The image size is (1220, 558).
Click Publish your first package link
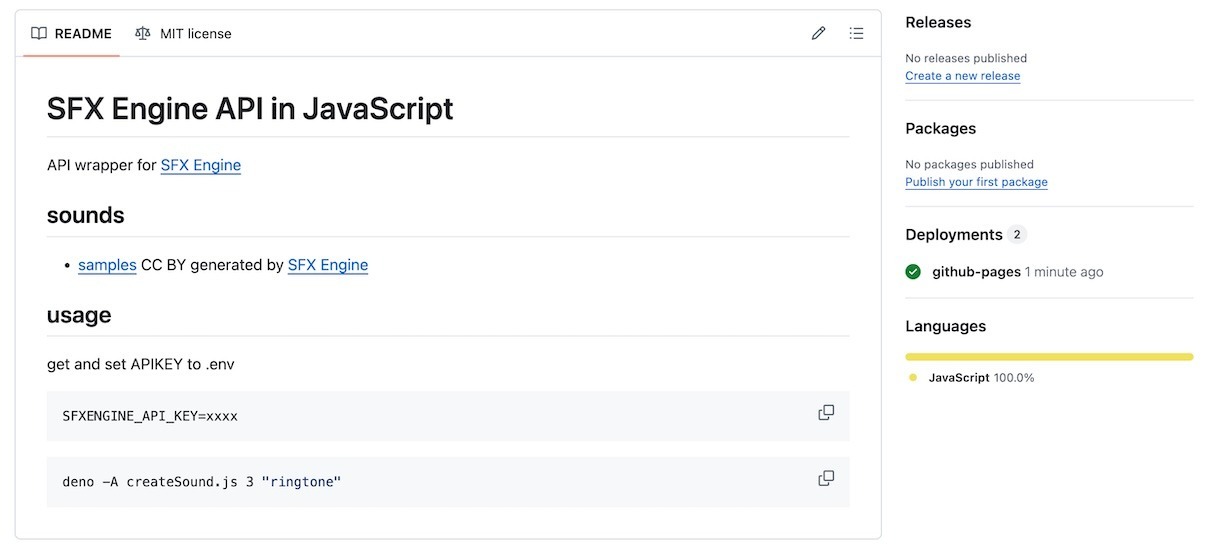(x=976, y=182)
